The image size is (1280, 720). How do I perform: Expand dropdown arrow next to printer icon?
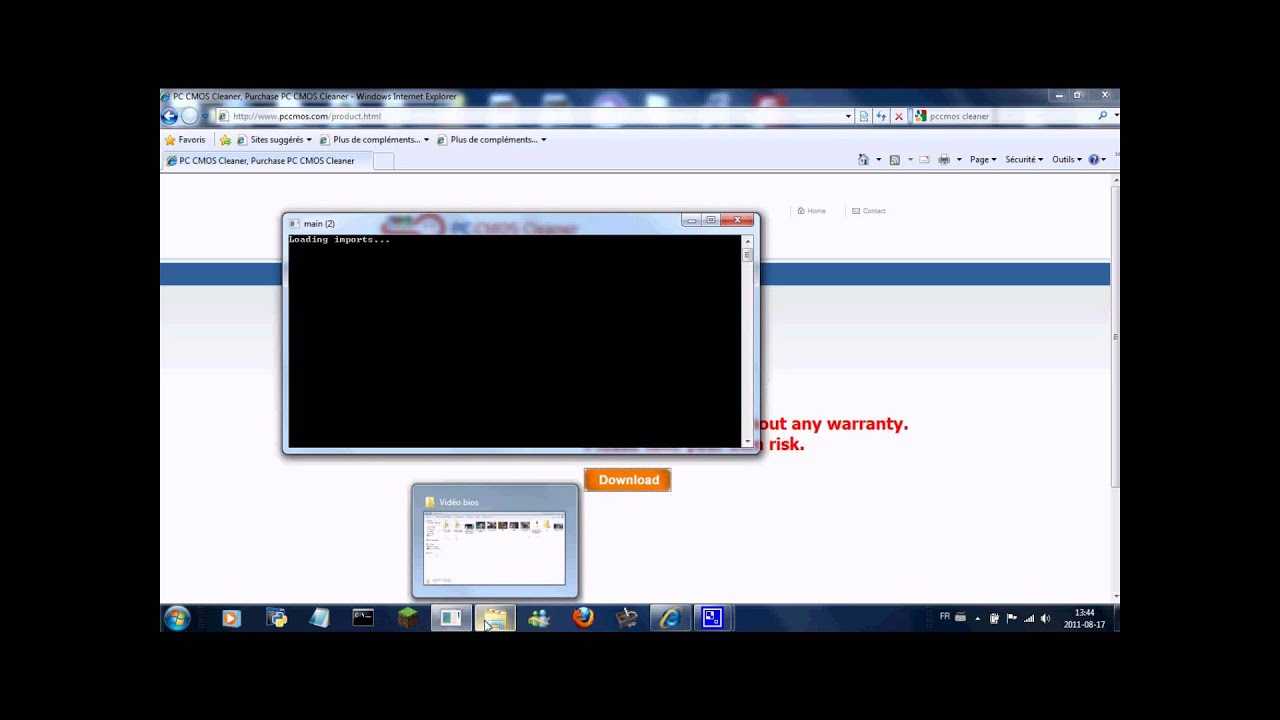tap(958, 160)
